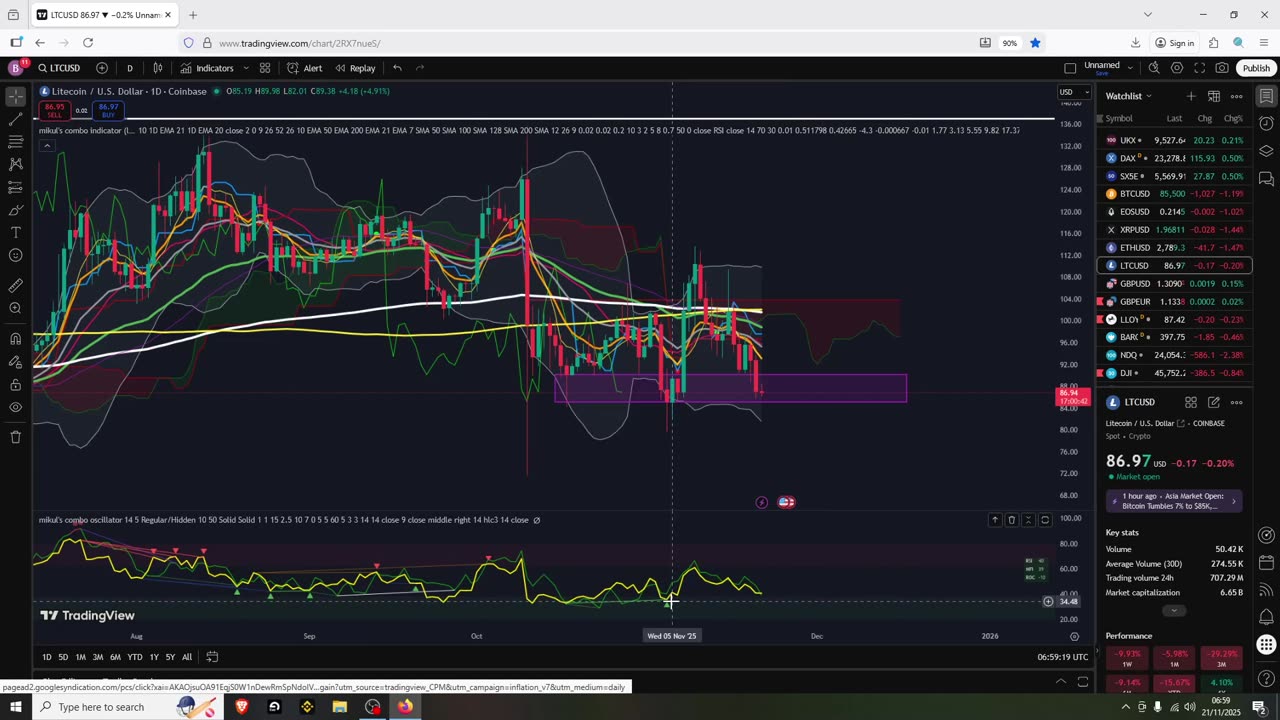The width and height of the screenshot is (1280, 720).
Task: Open the LTCUSD symbol search
Action: [x=59, y=68]
